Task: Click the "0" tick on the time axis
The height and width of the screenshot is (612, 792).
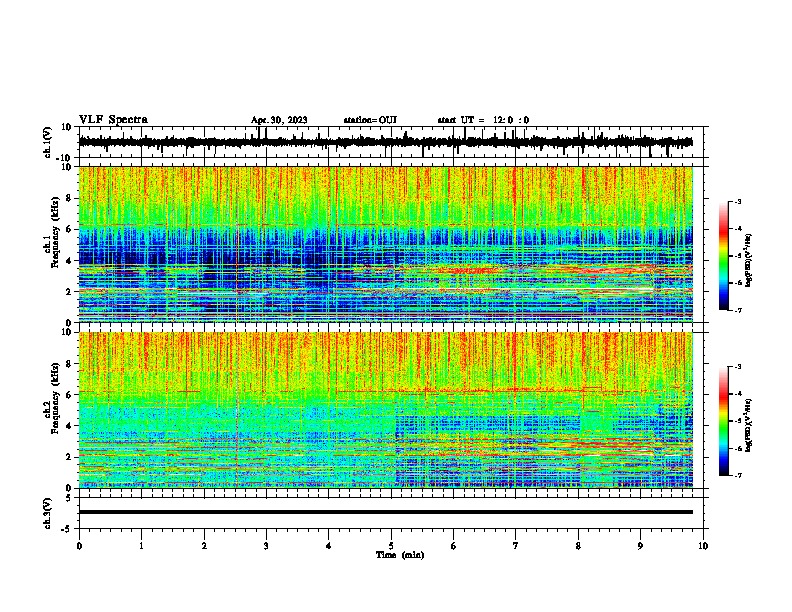Action: (79, 546)
